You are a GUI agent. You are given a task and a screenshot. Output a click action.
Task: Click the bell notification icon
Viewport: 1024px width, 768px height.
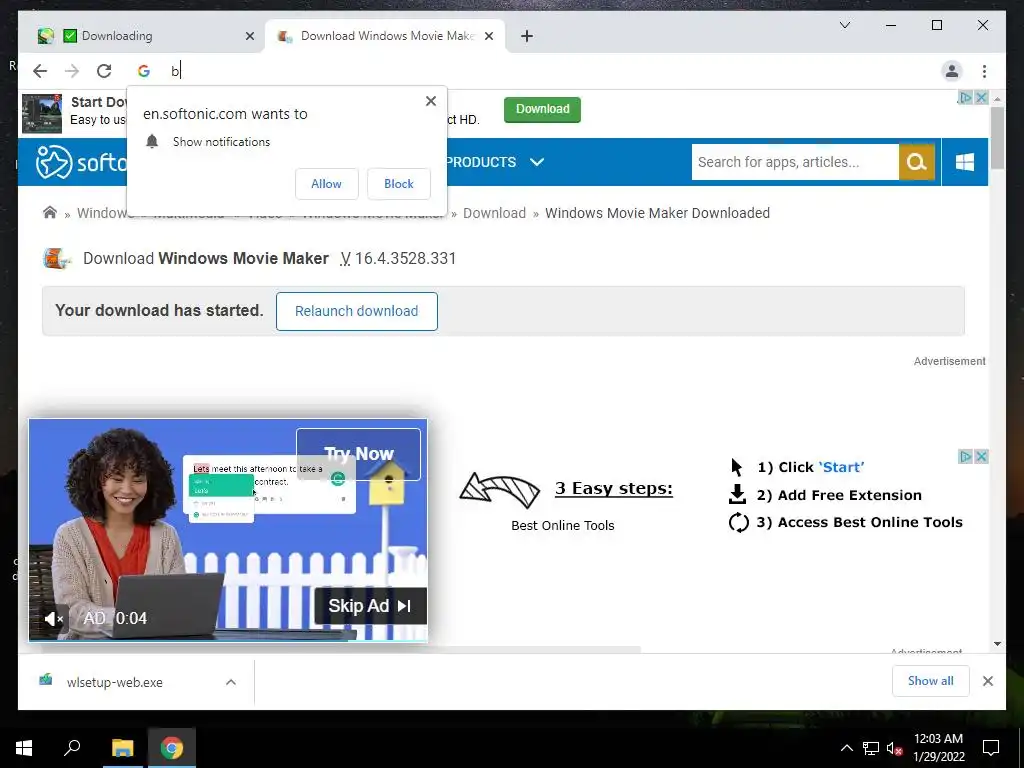152,141
